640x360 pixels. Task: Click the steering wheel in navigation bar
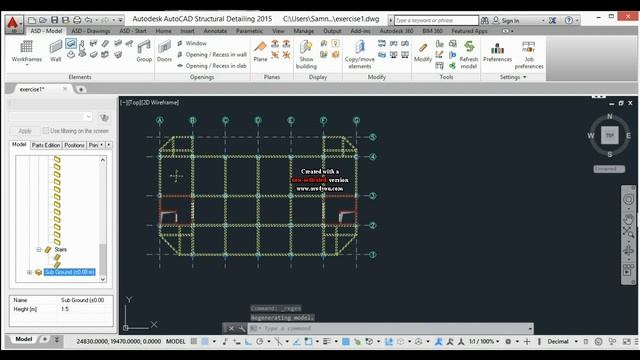pos(628,200)
